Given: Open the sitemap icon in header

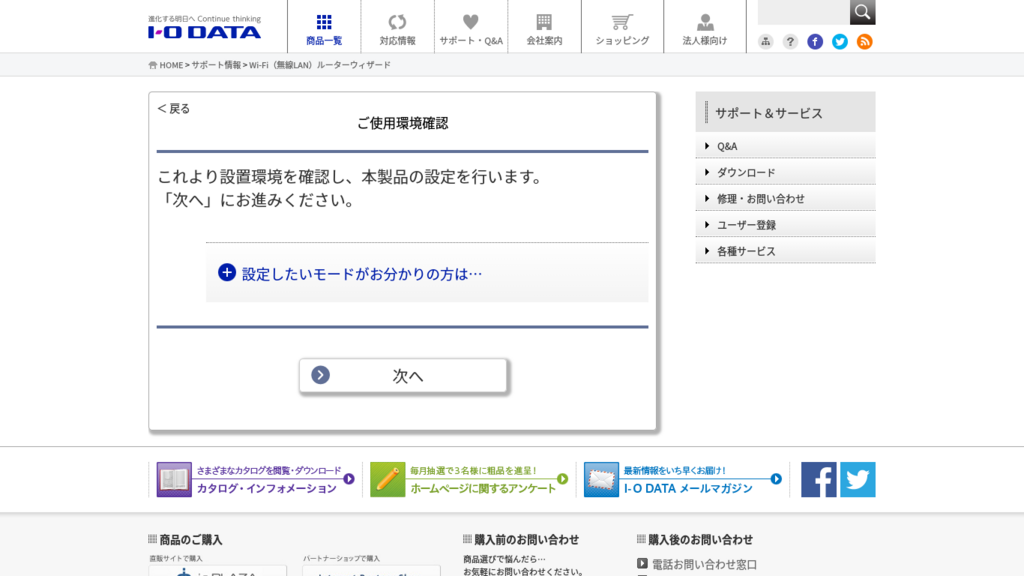Looking at the screenshot, I should pos(765,42).
